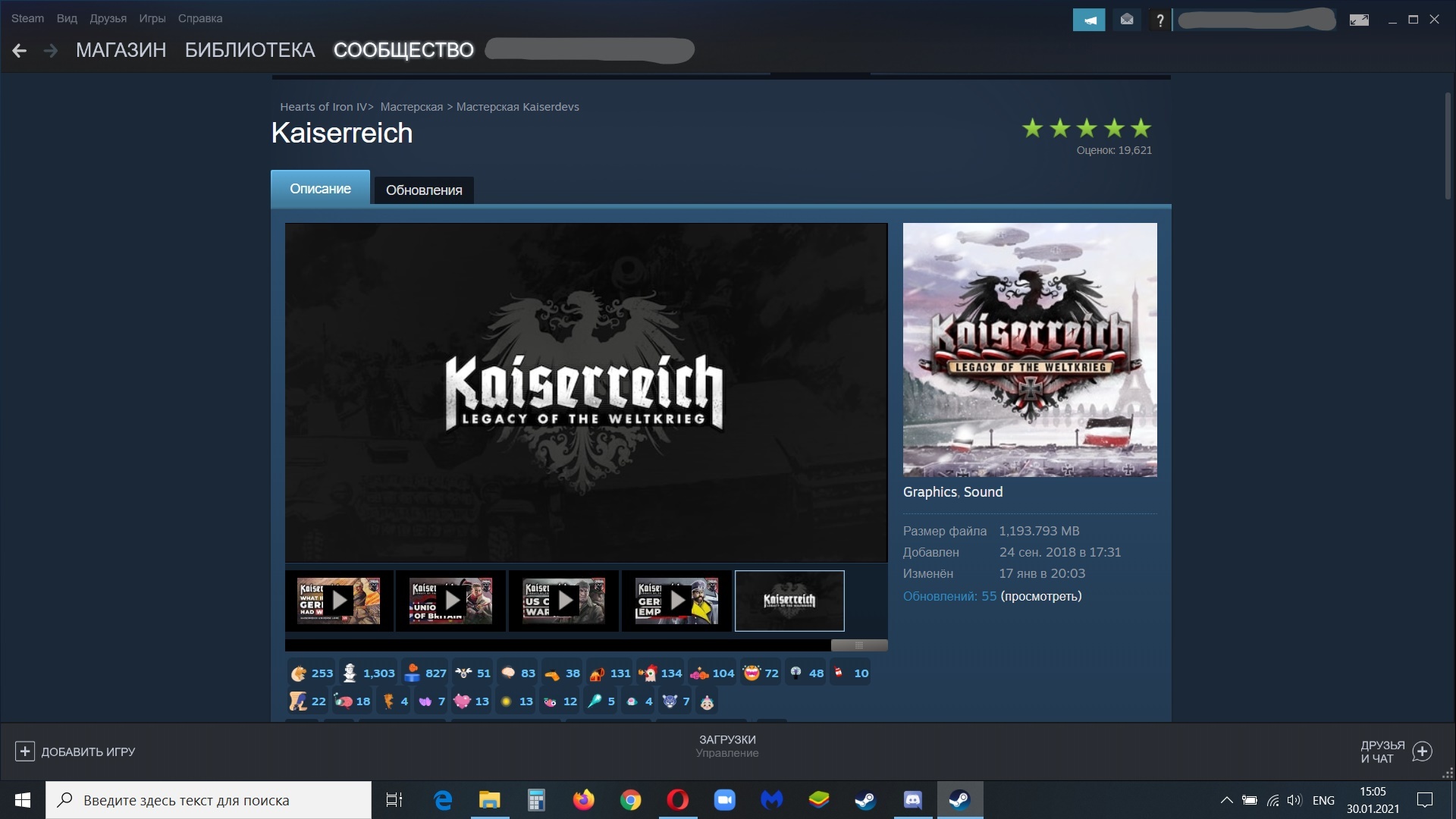
Task: Click the megaphone announcements icon
Action: click(x=1088, y=20)
